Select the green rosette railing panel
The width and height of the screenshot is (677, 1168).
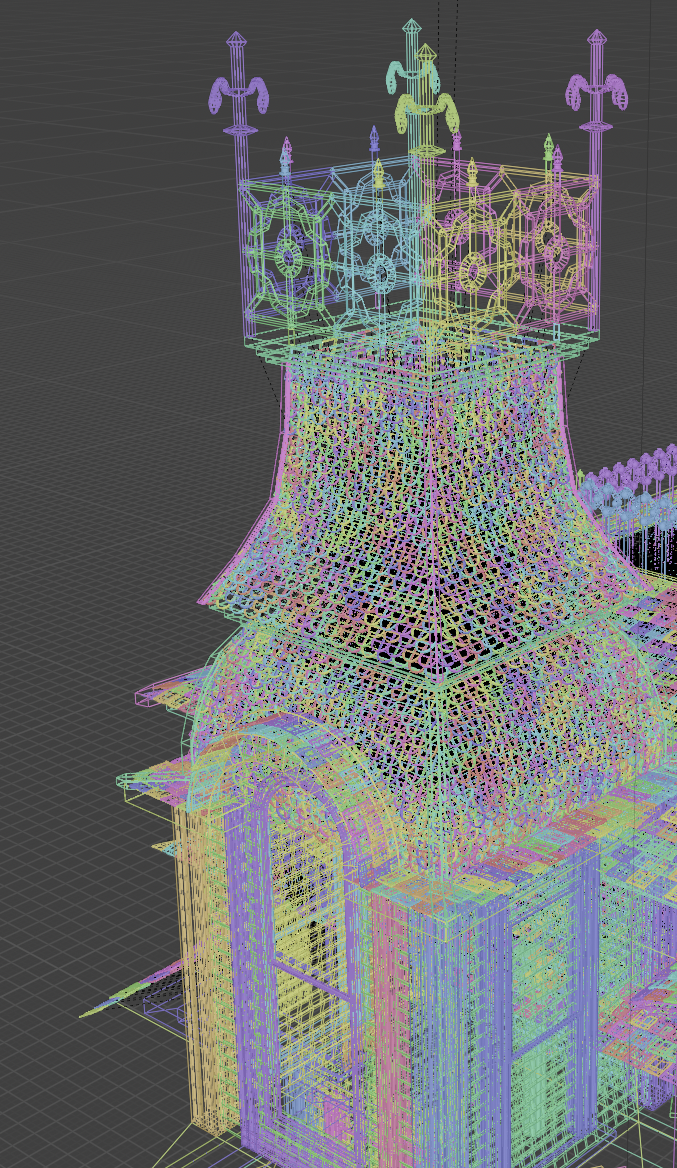[x=289, y=256]
